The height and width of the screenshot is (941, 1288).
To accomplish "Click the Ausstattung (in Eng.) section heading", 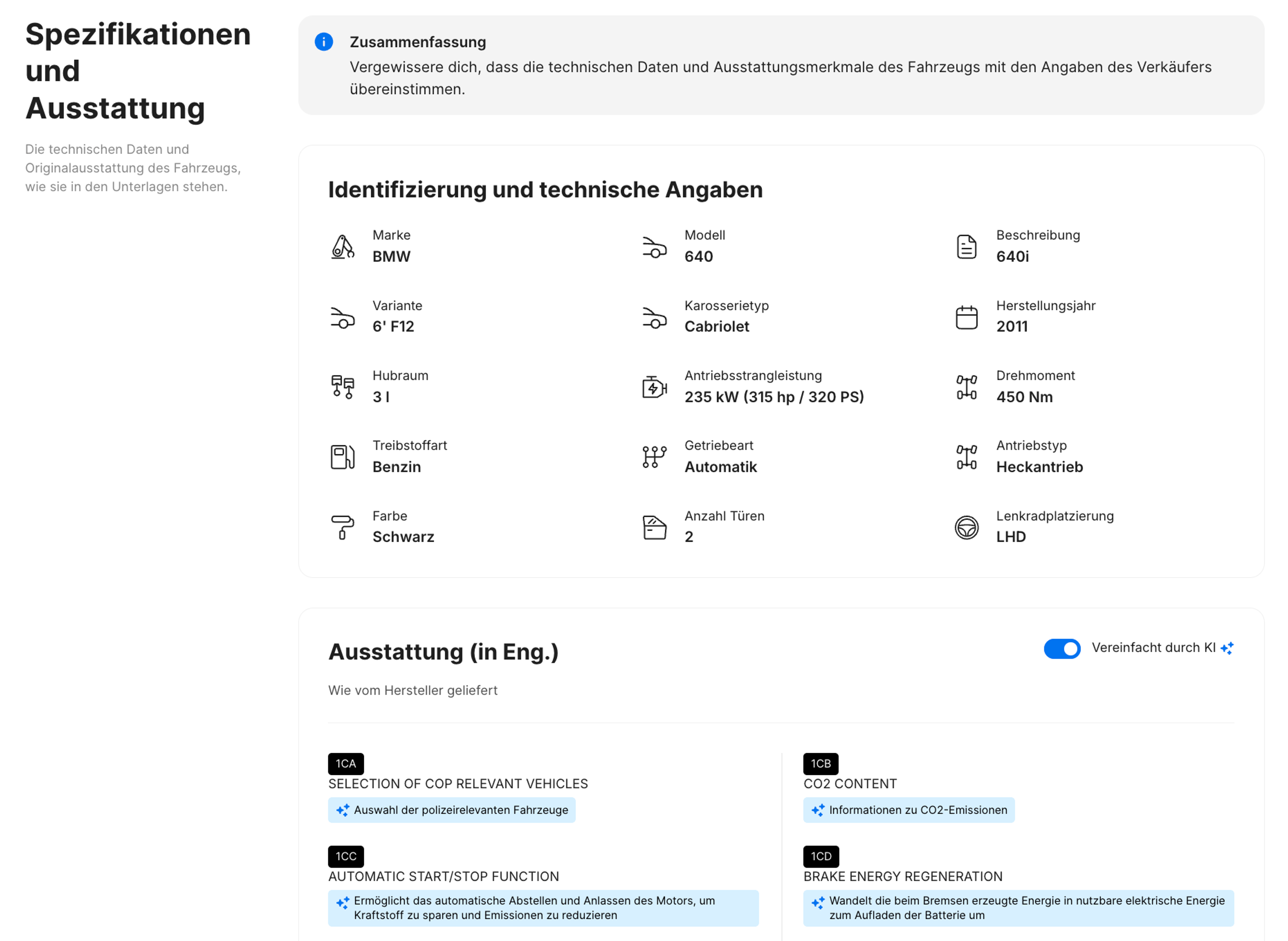I will (x=443, y=651).
